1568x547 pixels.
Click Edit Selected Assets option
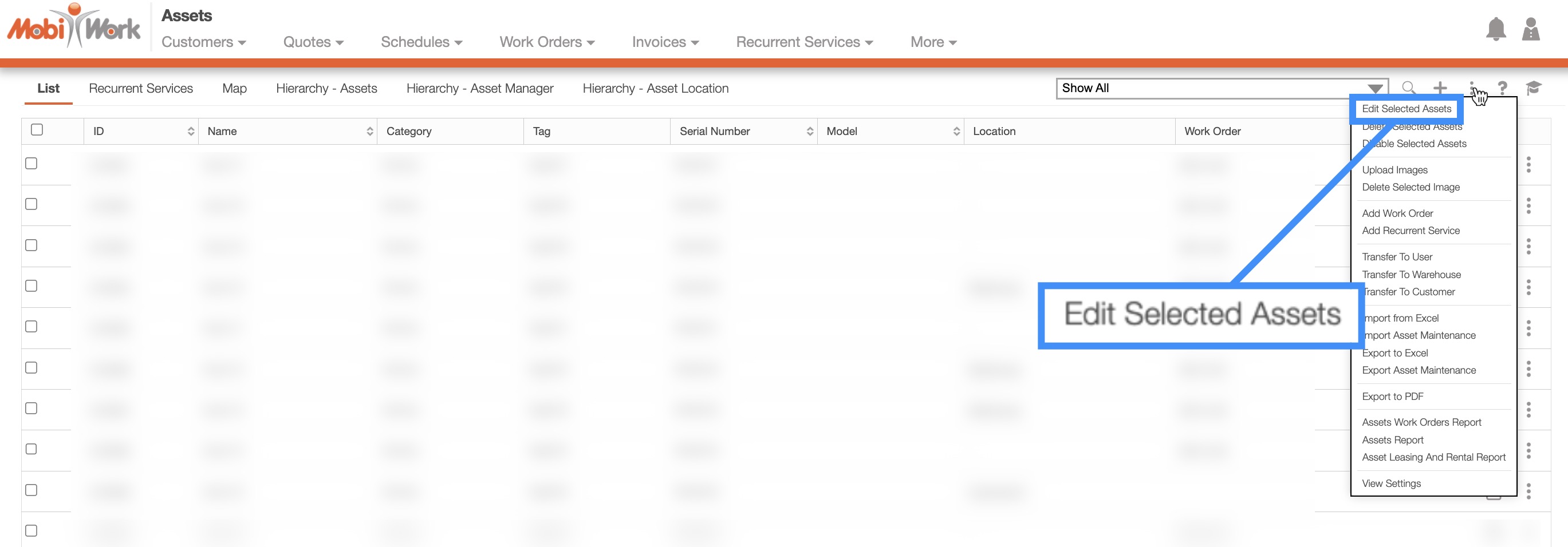coord(1406,108)
